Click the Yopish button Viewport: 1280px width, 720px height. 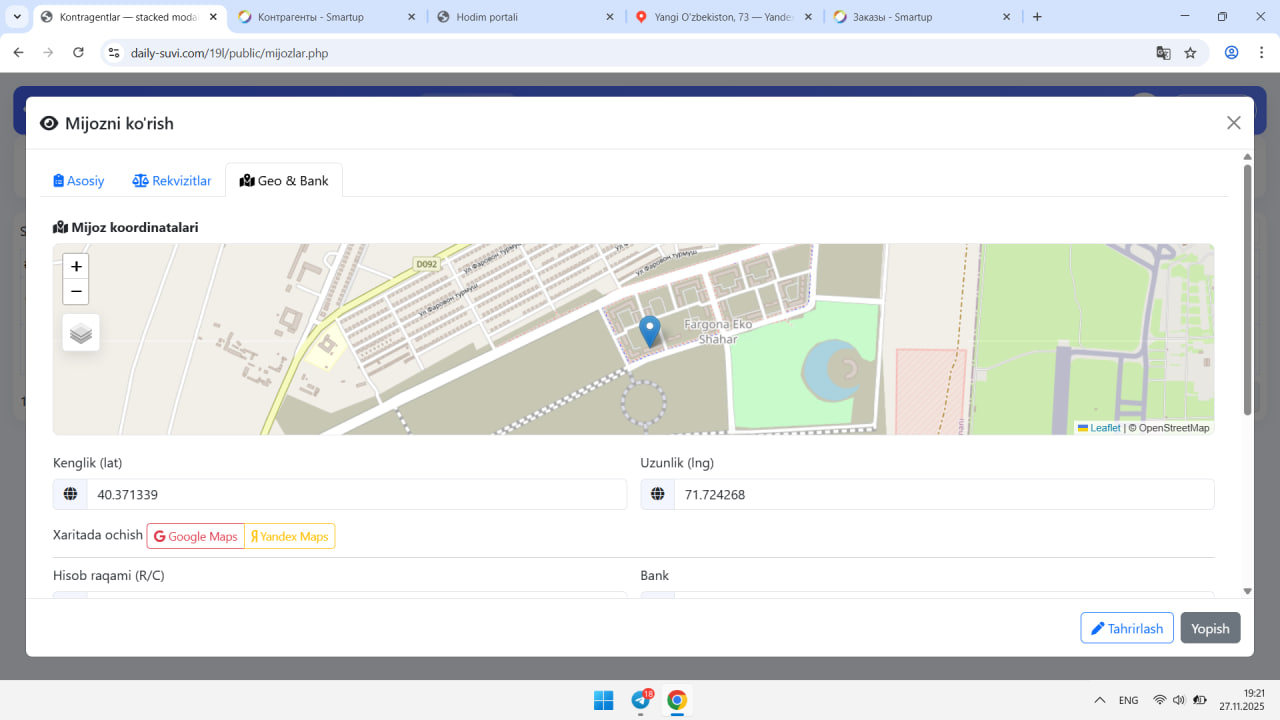coord(1210,628)
